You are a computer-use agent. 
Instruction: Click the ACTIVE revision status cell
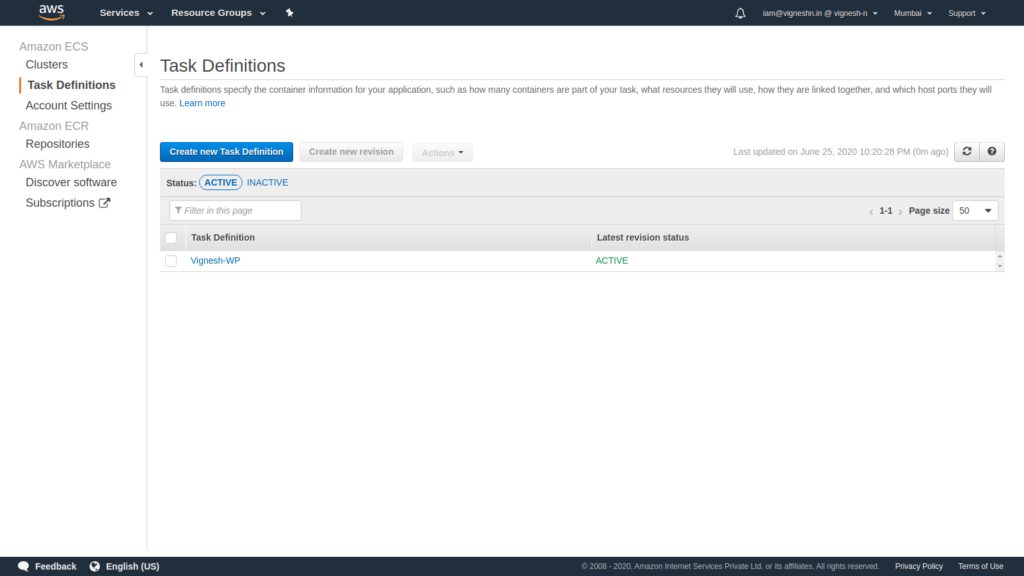[612, 261]
